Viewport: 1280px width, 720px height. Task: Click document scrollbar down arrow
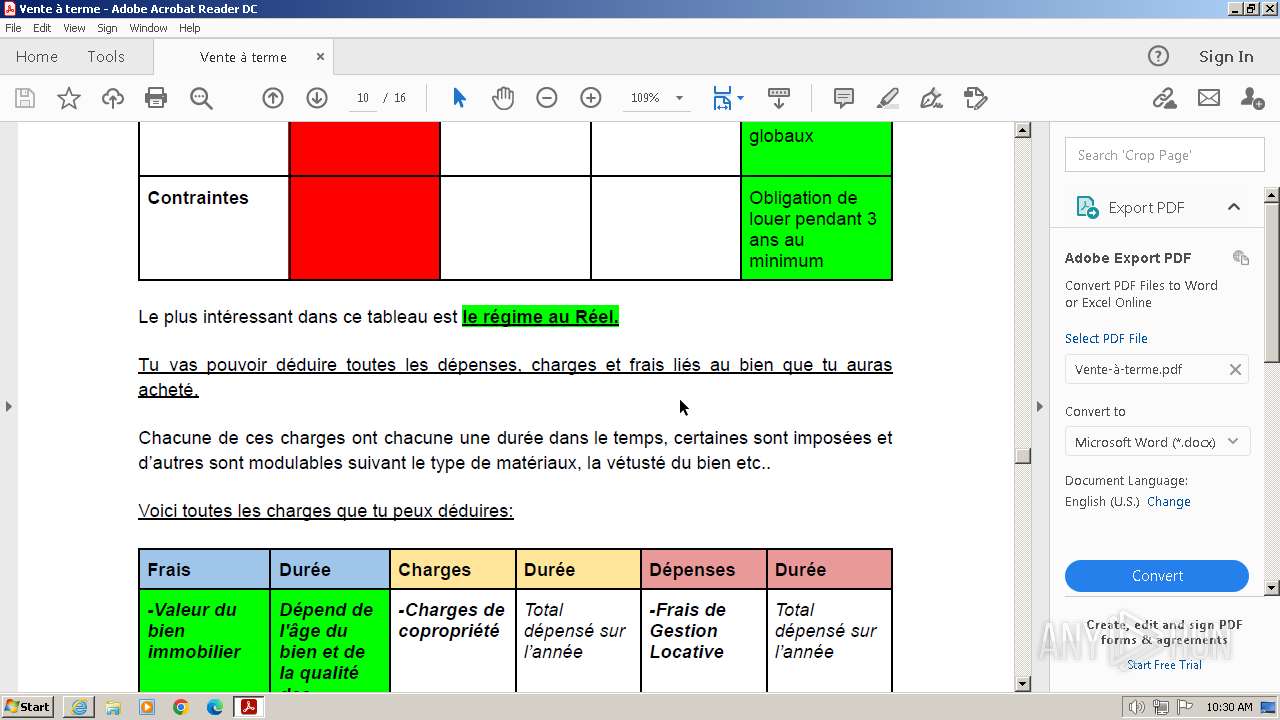(1022, 684)
